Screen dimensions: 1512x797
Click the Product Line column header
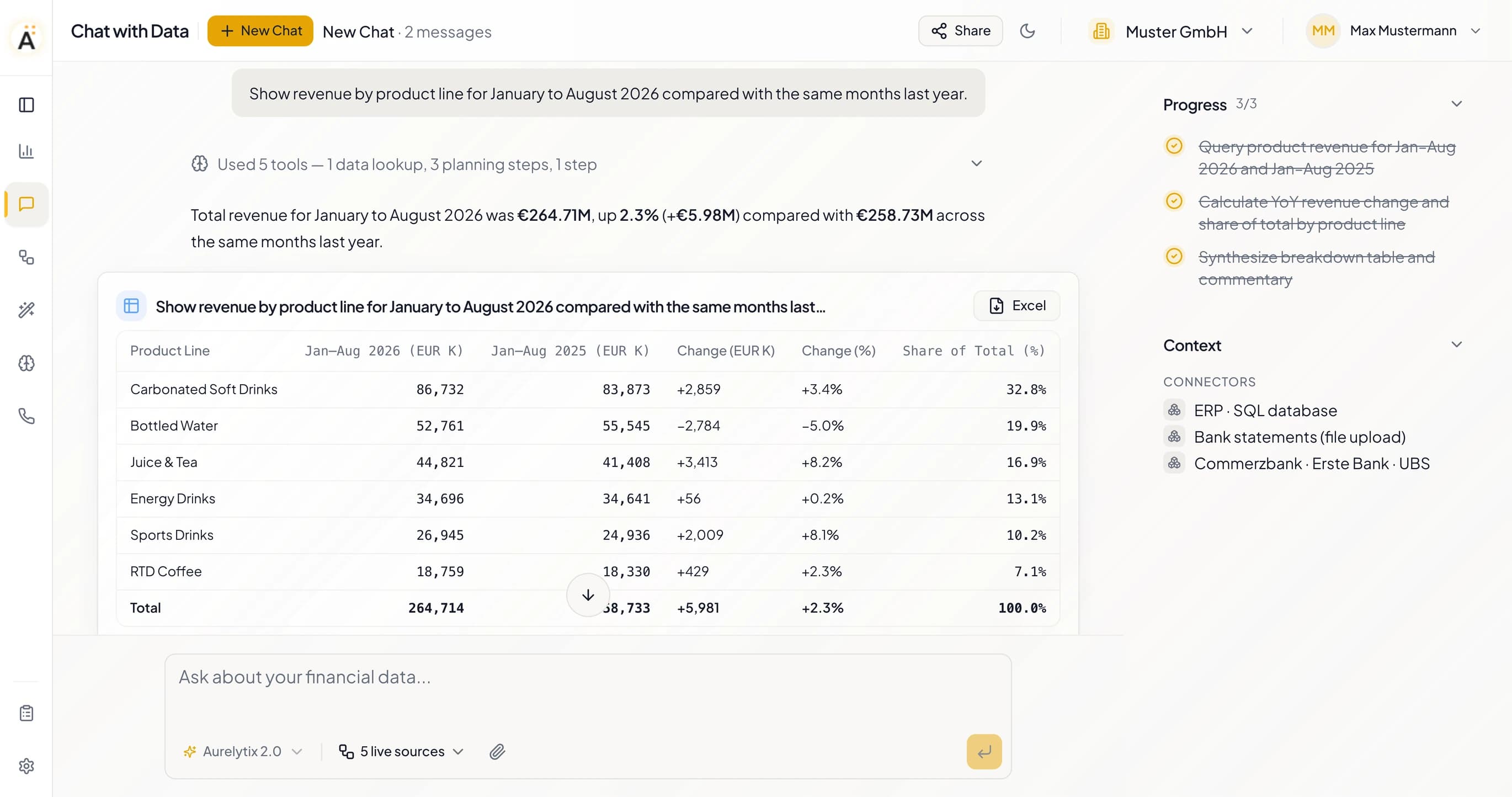click(x=169, y=351)
